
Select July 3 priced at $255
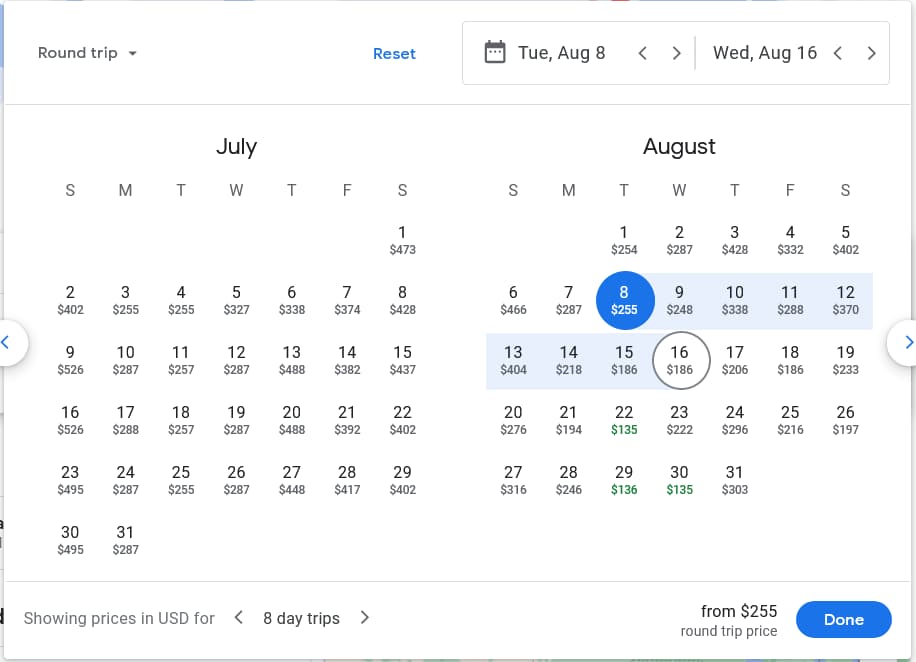tap(126, 300)
